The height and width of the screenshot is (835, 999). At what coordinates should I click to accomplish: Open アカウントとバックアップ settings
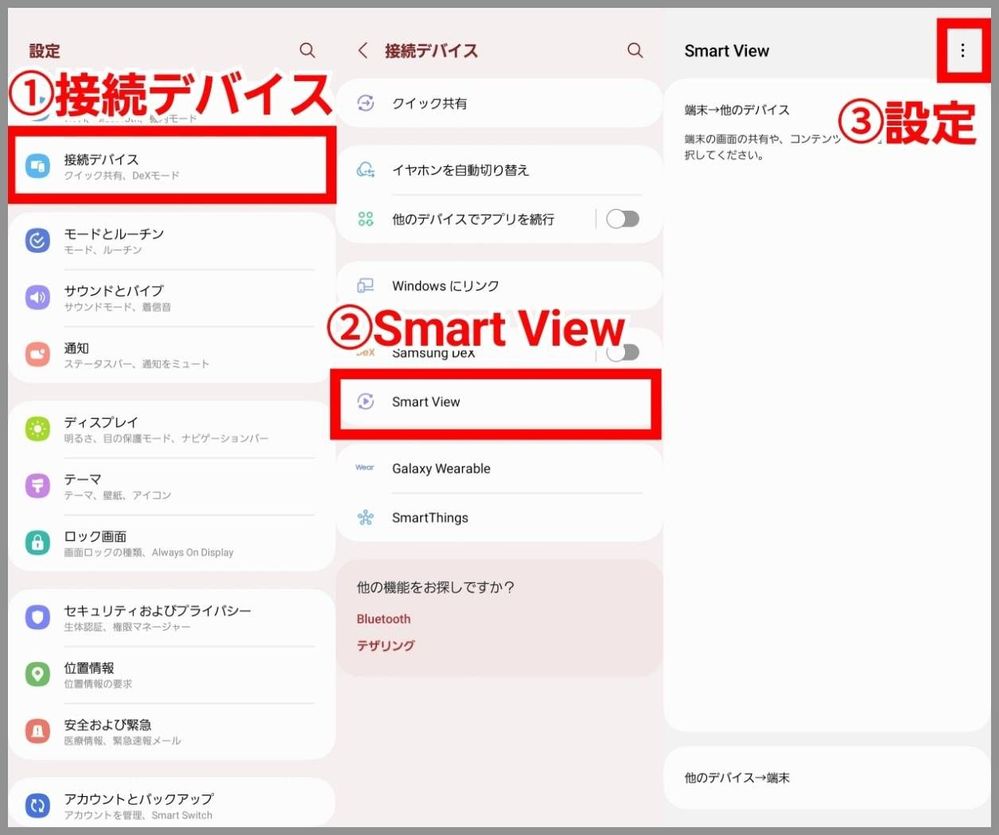click(172, 804)
